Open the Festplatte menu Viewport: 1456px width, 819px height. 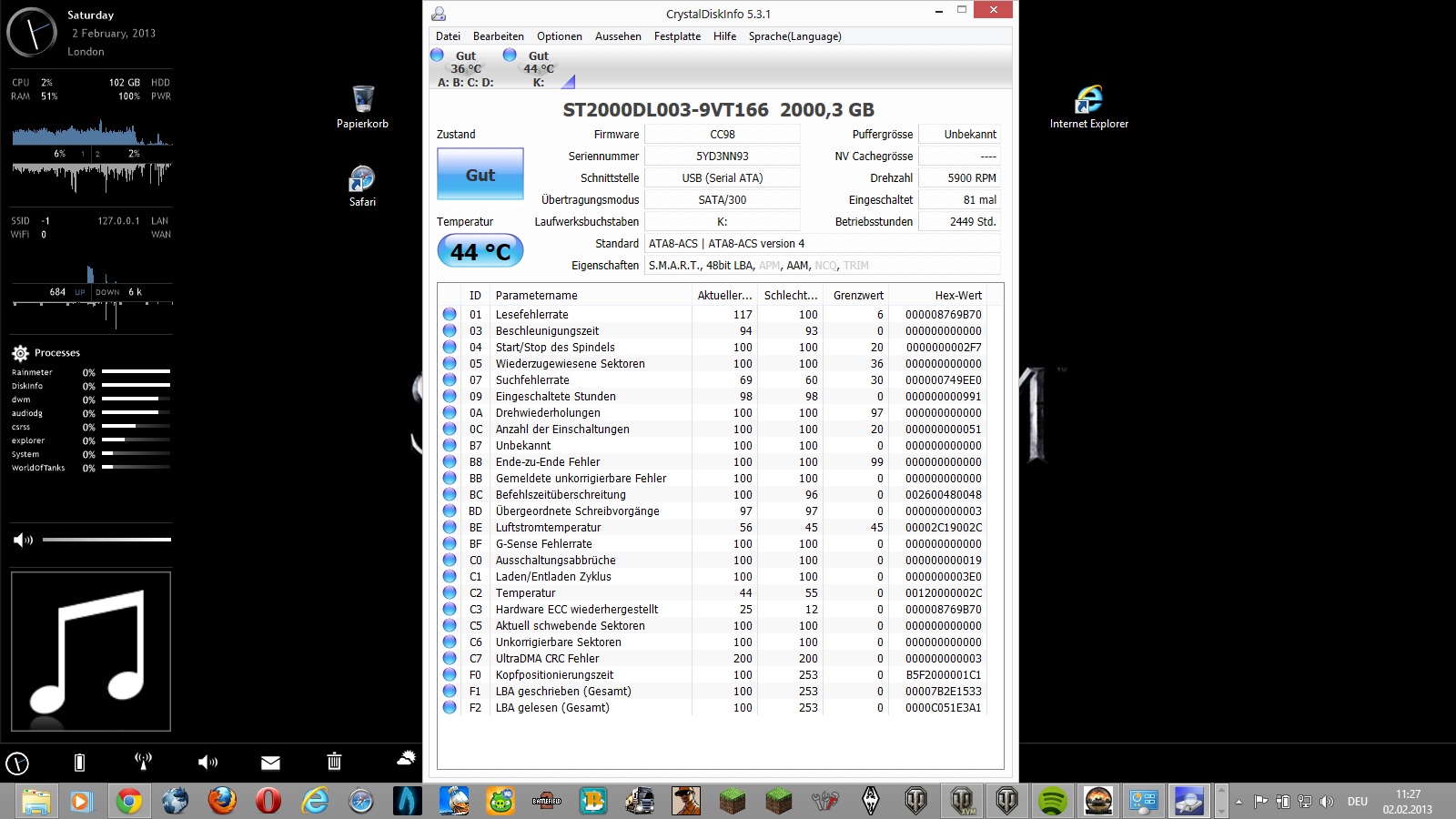(x=677, y=36)
